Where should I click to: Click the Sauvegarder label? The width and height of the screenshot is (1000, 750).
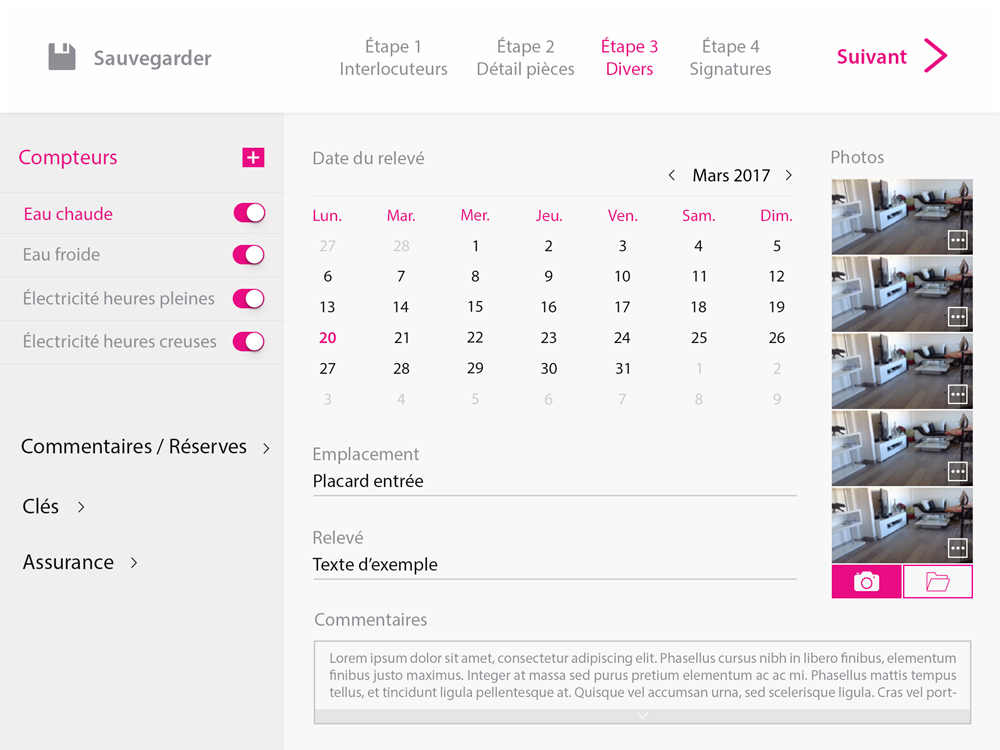(152, 58)
